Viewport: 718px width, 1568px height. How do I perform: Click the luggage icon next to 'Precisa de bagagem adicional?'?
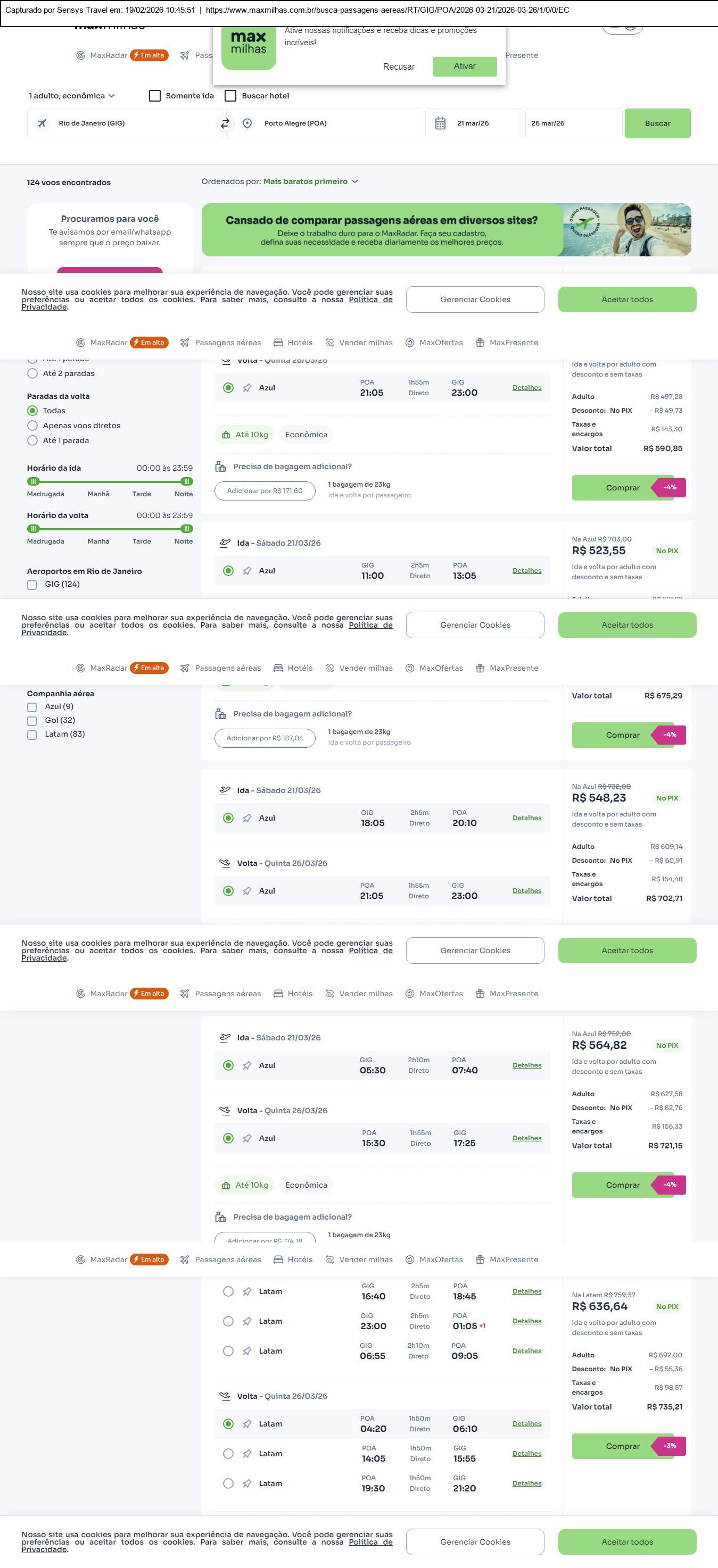(x=220, y=467)
